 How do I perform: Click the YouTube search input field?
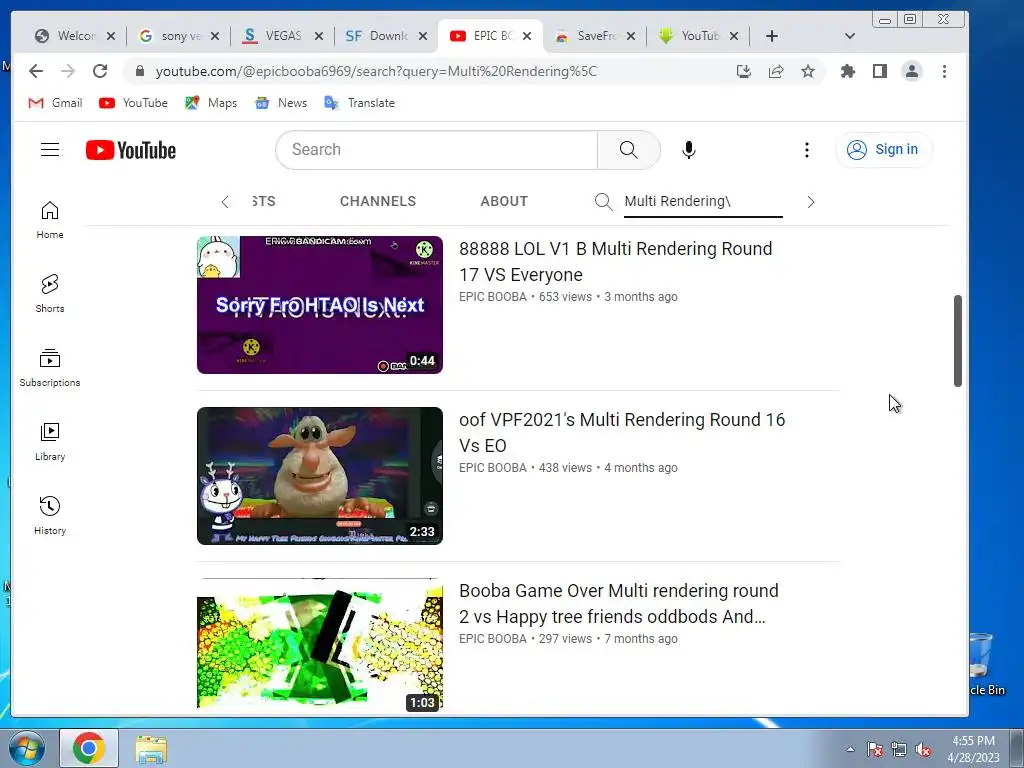(x=436, y=150)
